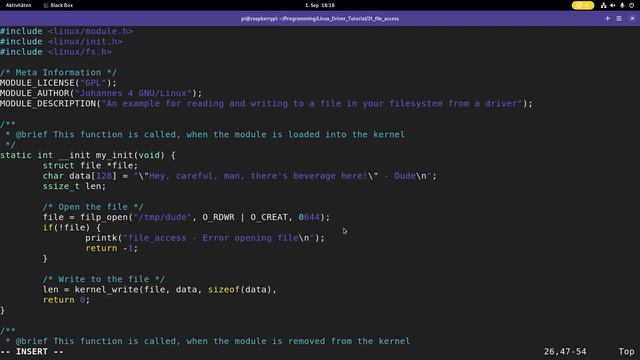Open the Aktivitäten overview

coord(18,5)
